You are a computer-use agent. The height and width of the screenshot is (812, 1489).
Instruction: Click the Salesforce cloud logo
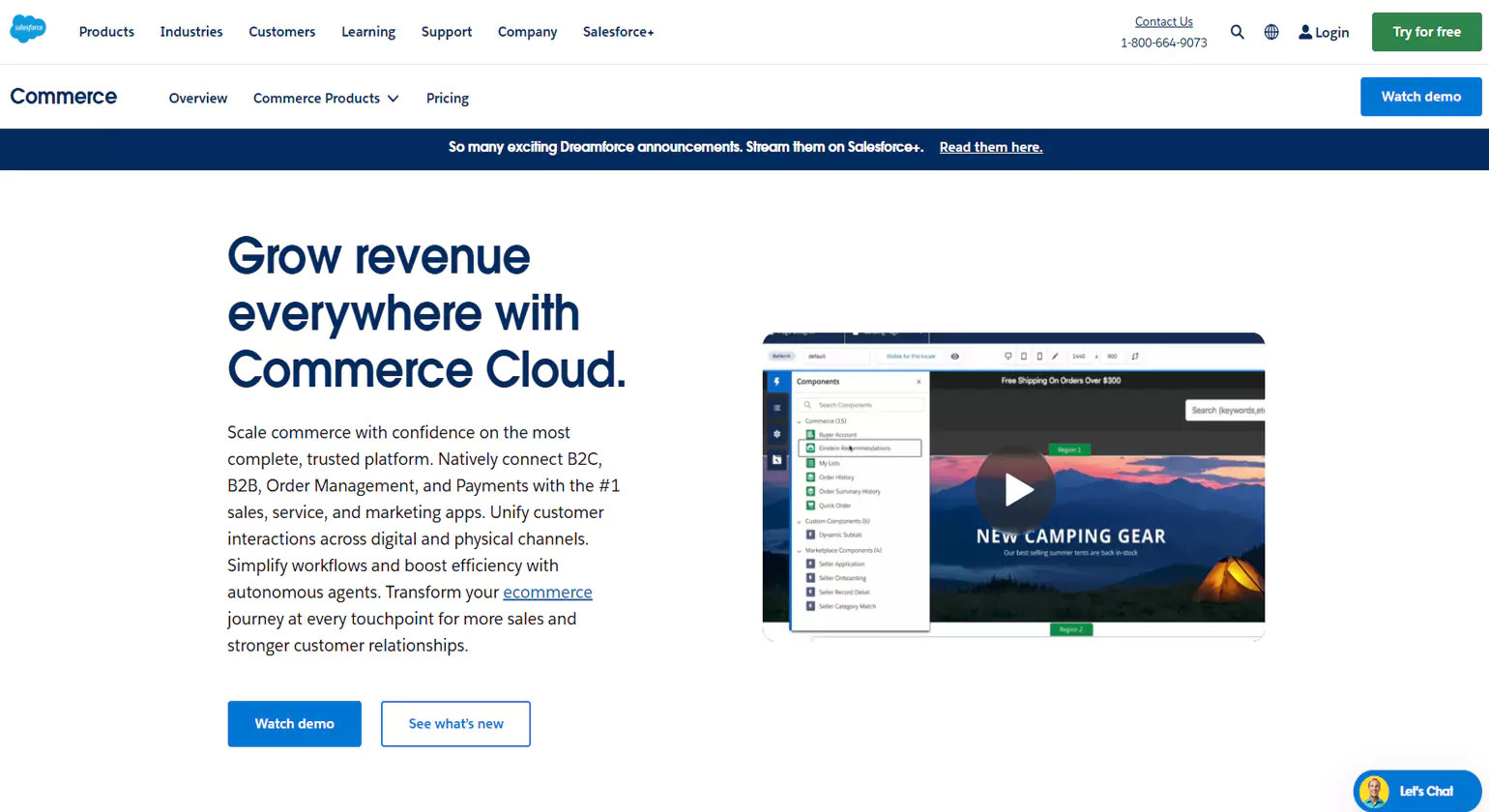[28, 29]
